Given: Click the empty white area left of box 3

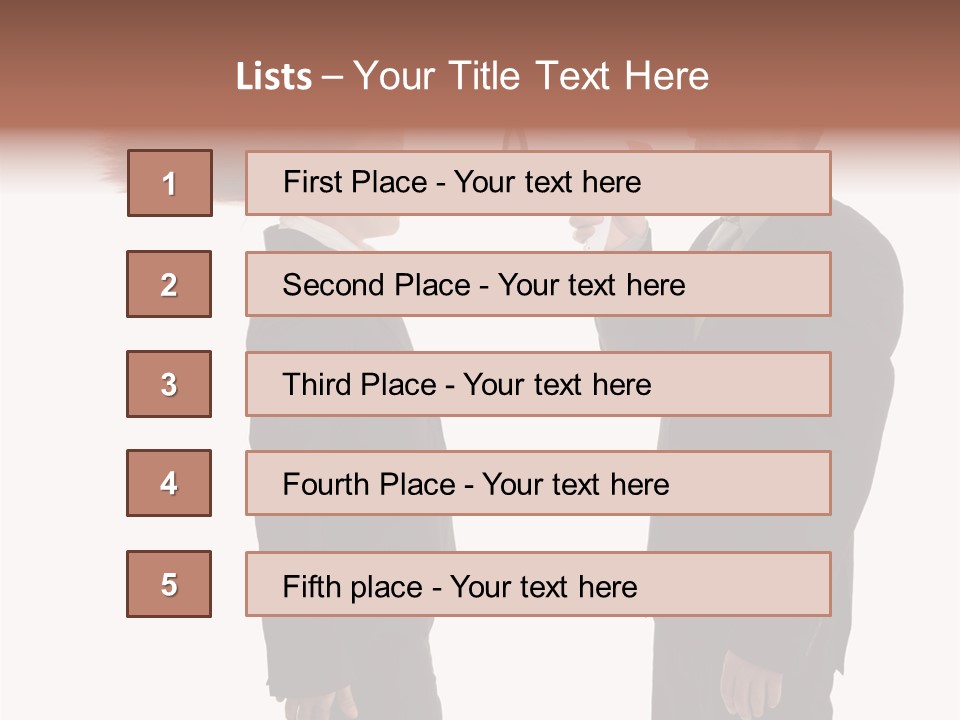Looking at the screenshot, I should [x=60, y=384].
